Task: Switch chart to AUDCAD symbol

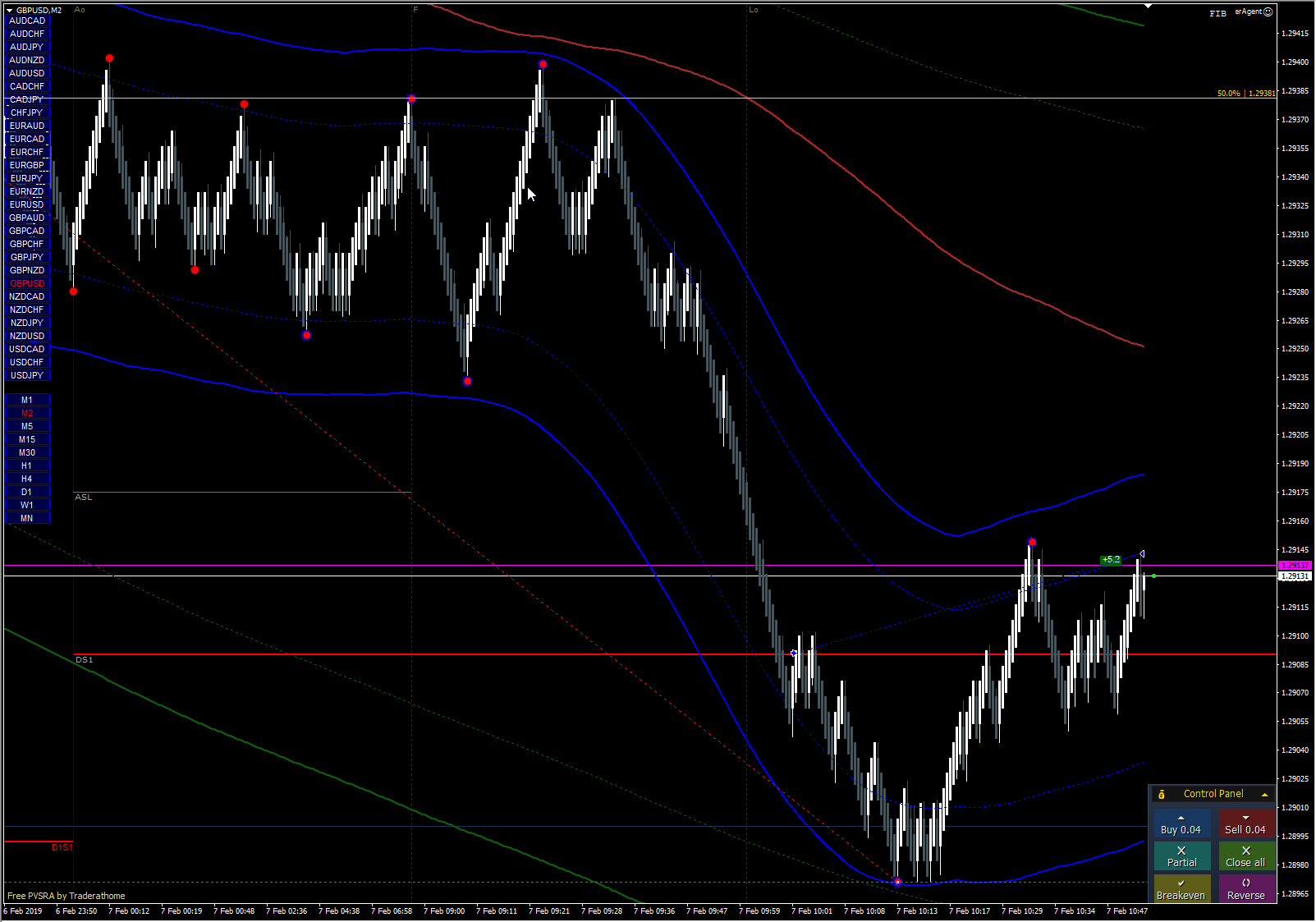Action: (x=27, y=21)
